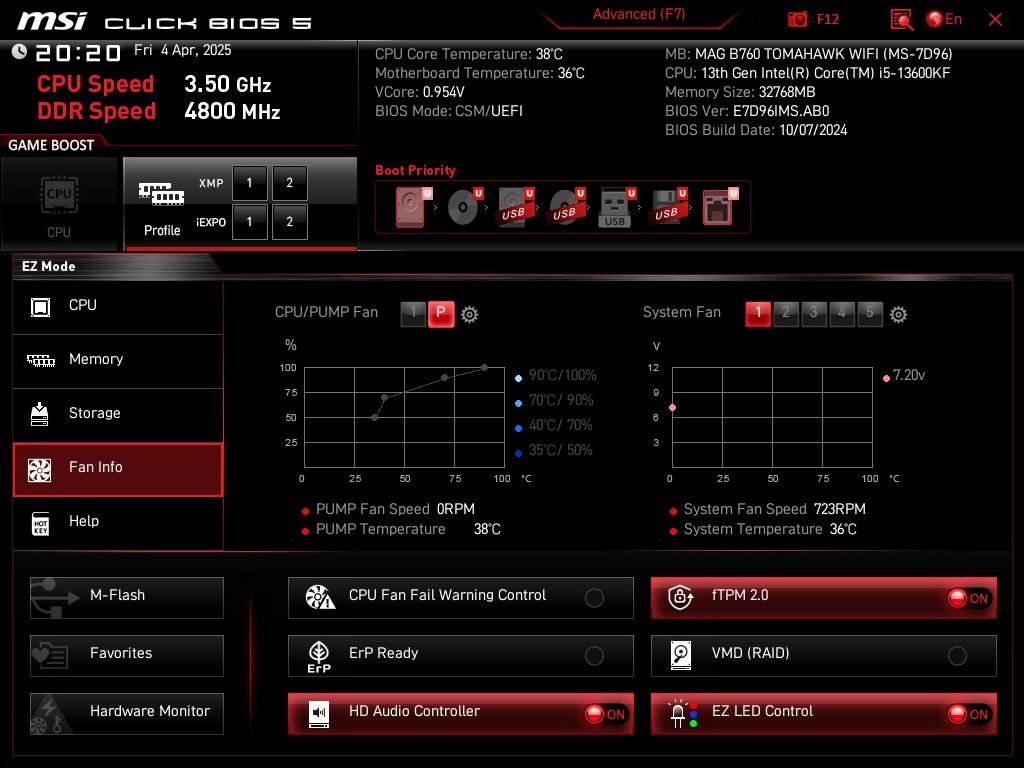Select the USB optical drive boot device icon

click(x=566, y=207)
